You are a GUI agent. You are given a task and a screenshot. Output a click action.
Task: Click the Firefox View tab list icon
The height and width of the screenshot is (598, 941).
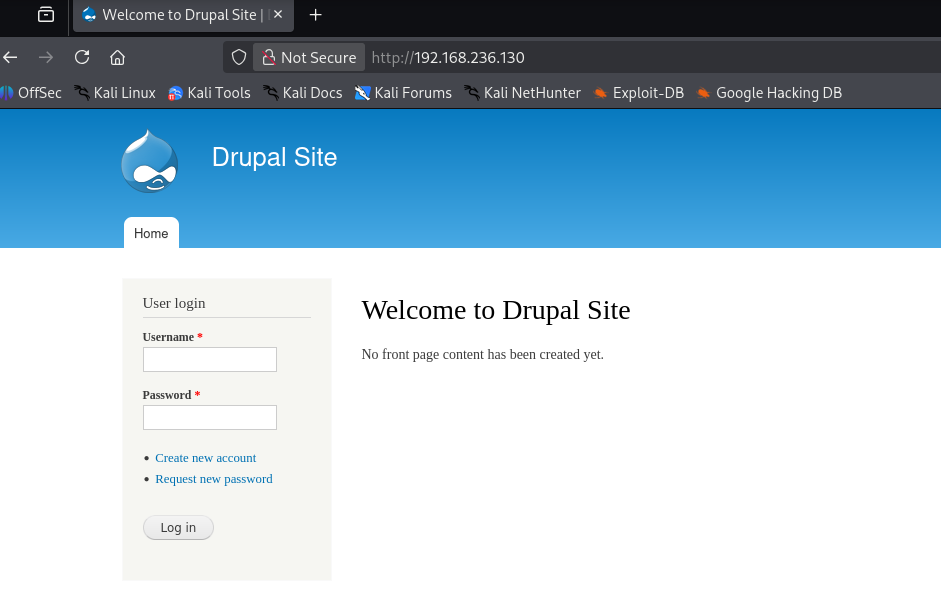point(46,14)
